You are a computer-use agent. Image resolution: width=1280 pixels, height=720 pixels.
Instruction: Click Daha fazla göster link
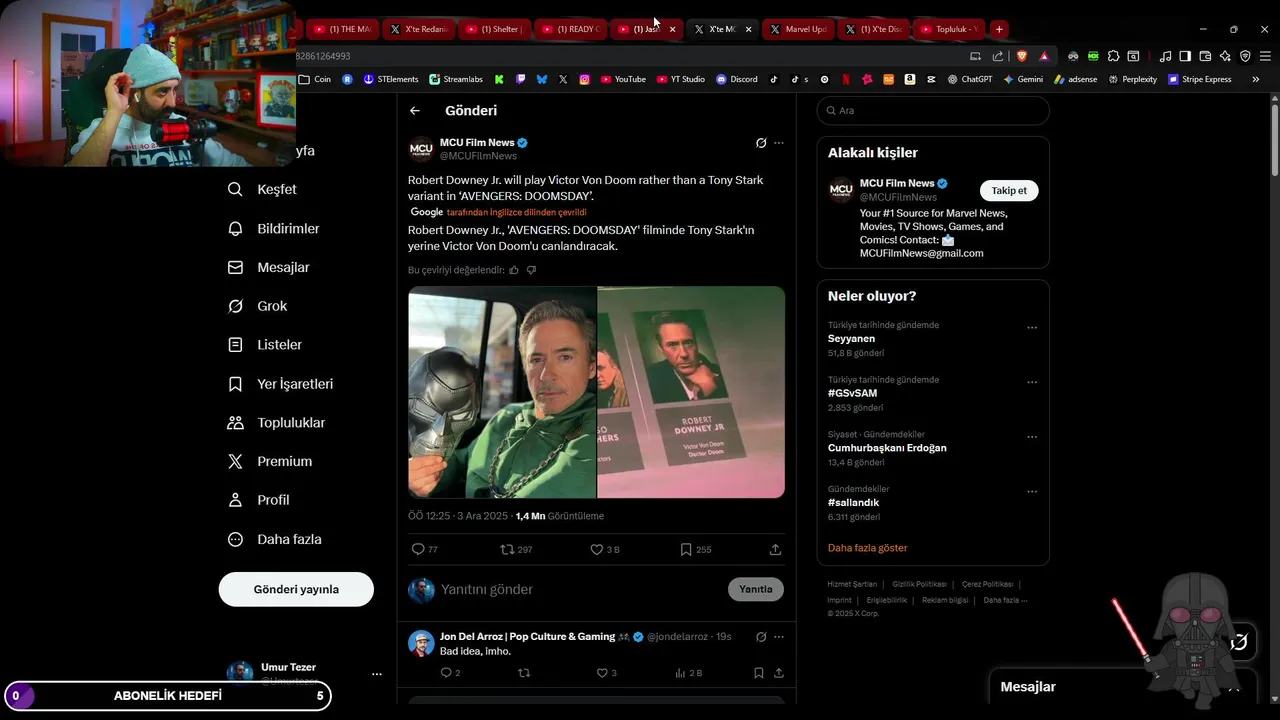pos(868,548)
